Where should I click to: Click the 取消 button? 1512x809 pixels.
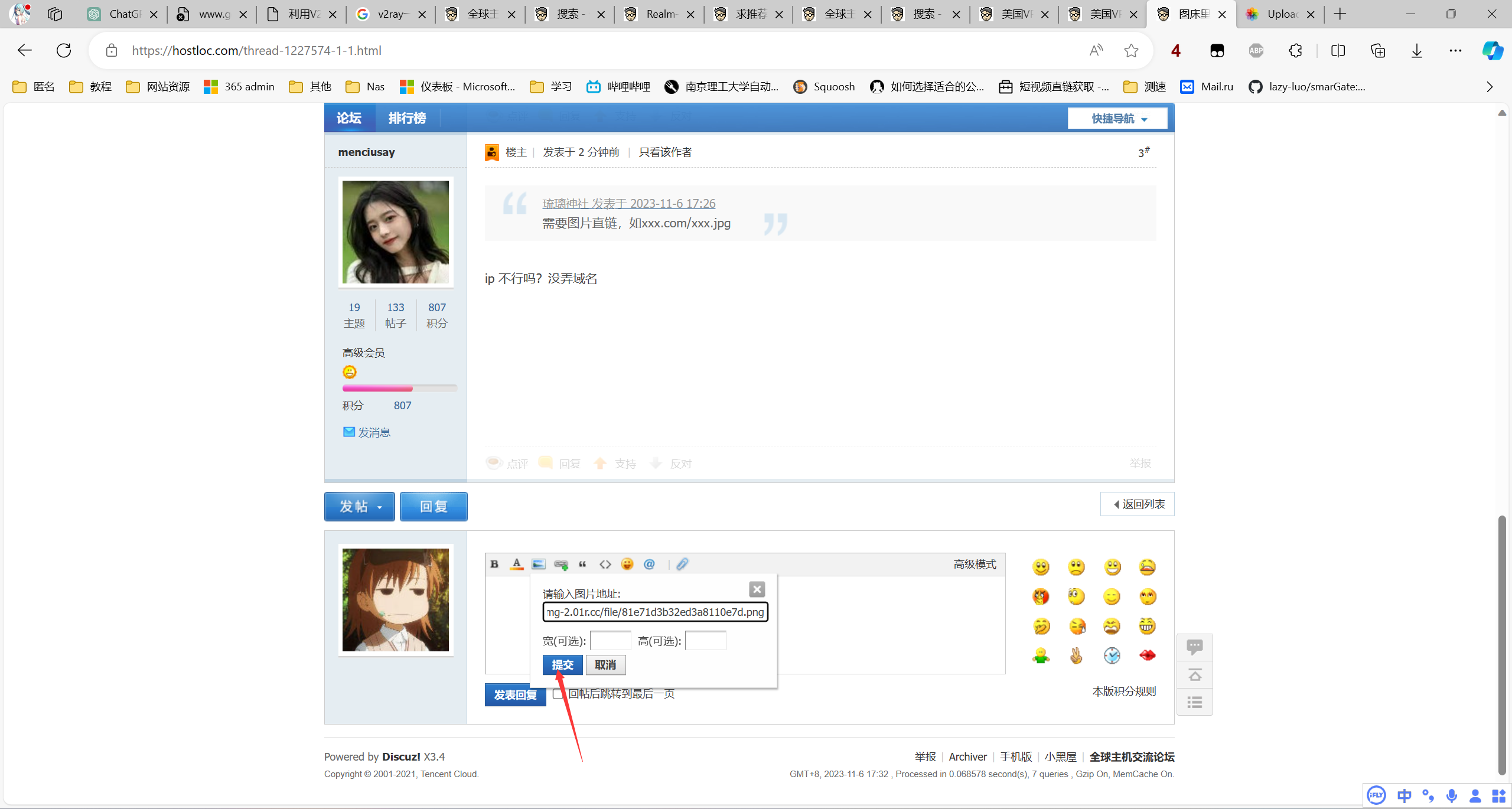[605, 665]
